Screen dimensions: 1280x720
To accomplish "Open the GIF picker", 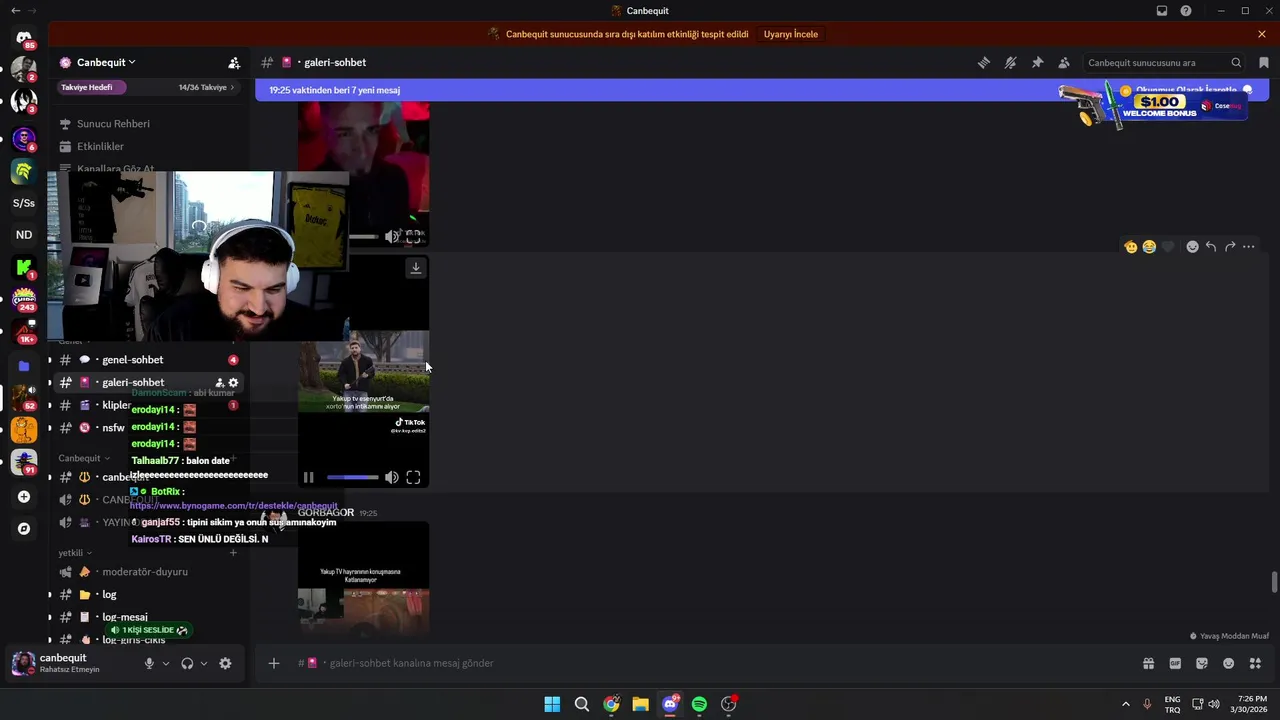I will [x=1175, y=663].
